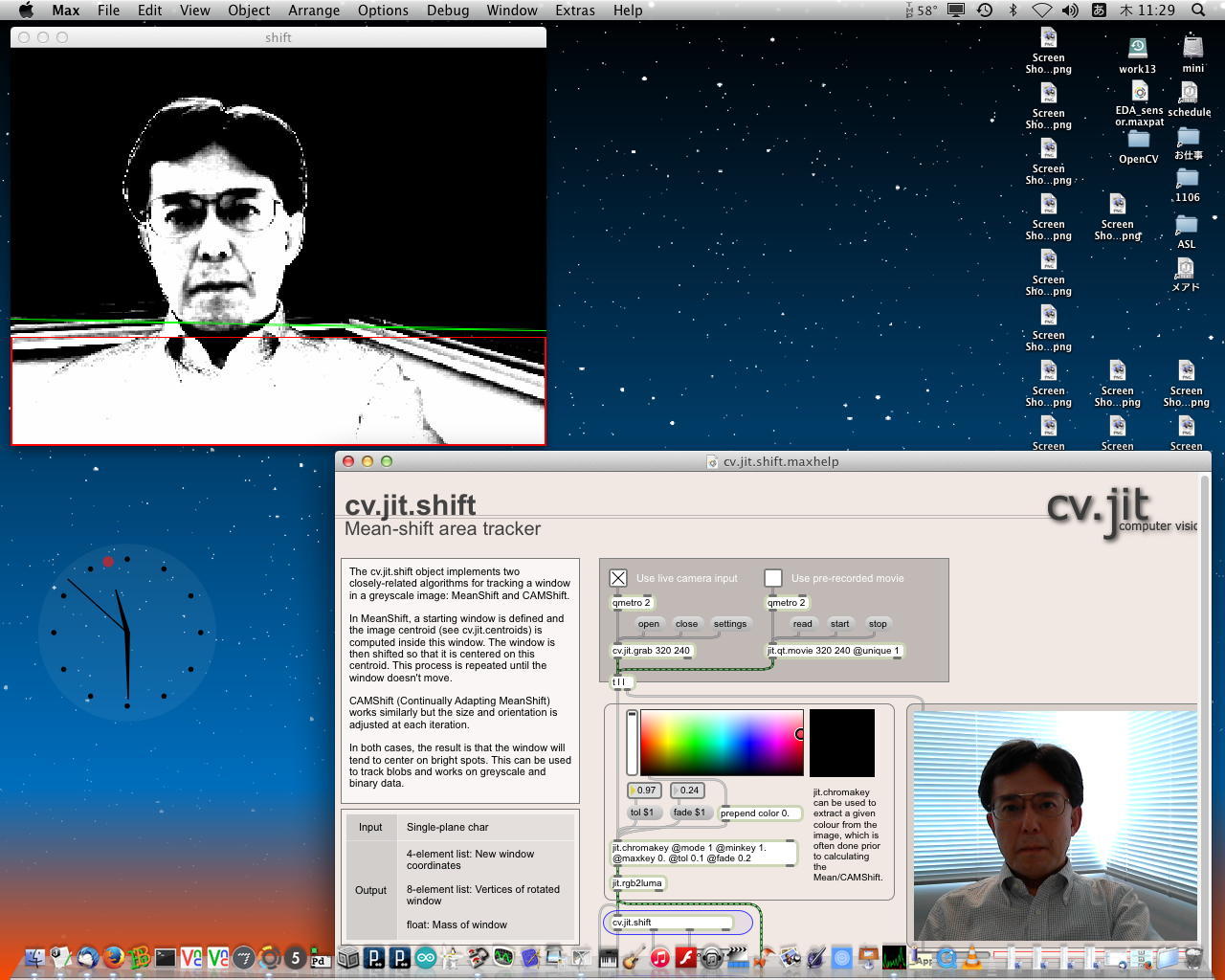This screenshot has width=1225, height=980.
Task: Click the start message for the movie
Action: pos(839,624)
